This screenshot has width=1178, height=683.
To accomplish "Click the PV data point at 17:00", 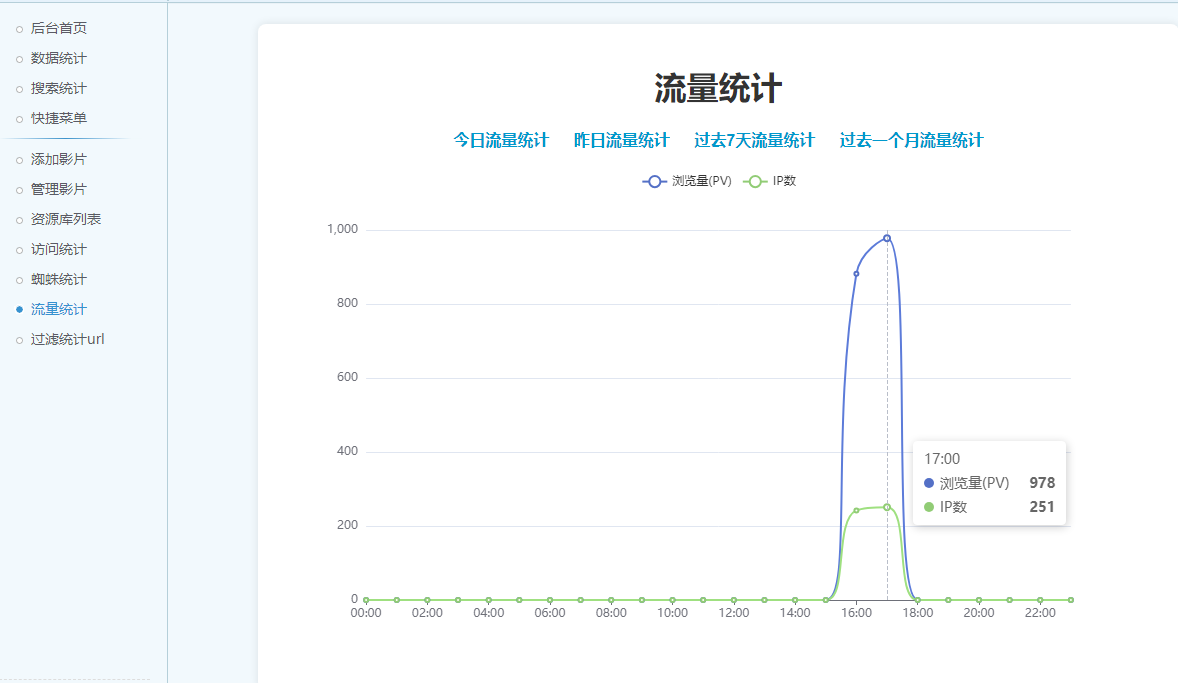I will tap(887, 238).
